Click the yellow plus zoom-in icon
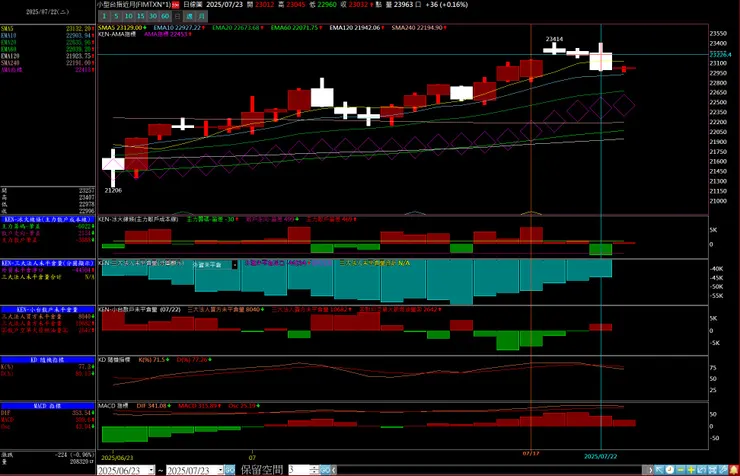Viewport: 740px width, 476px height. pyautogui.click(x=691, y=470)
